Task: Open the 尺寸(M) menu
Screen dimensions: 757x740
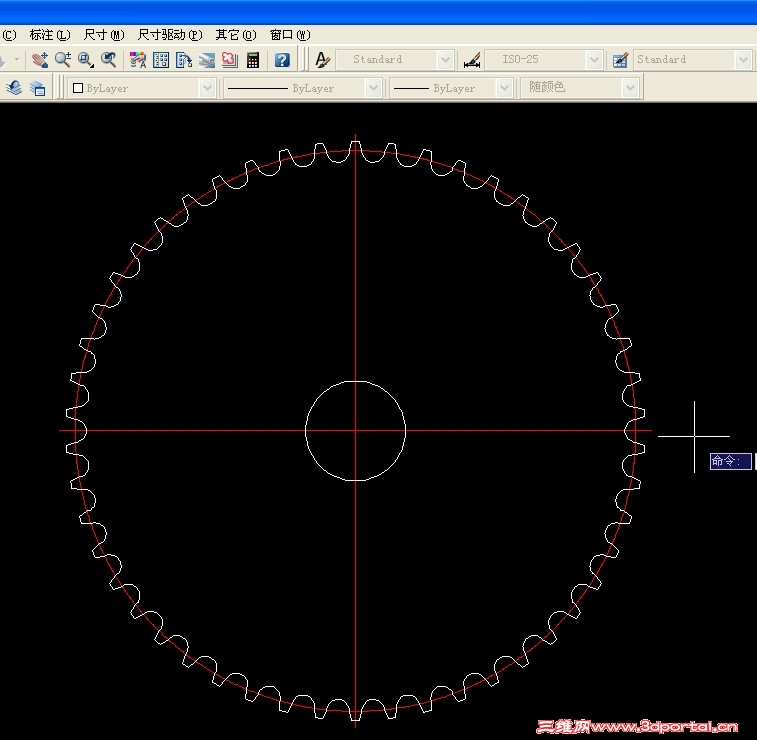Action: [x=104, y=35]
